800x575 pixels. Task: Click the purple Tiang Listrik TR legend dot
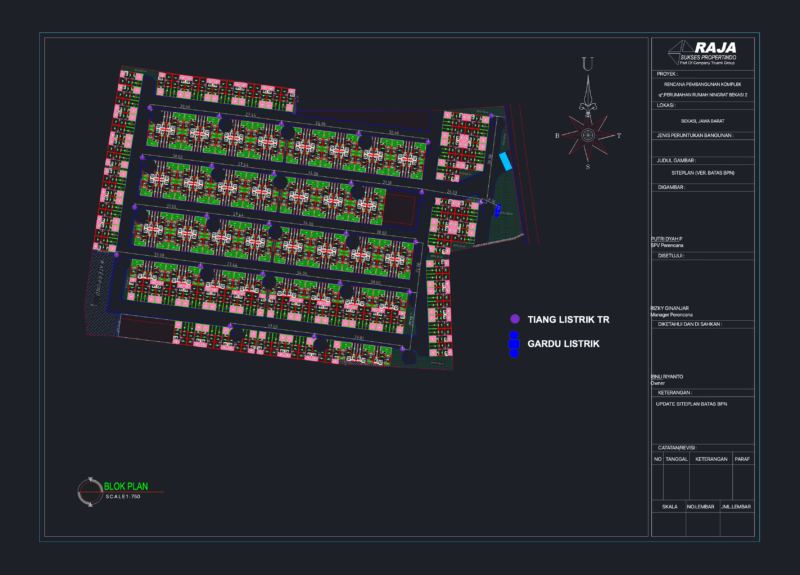515,319
